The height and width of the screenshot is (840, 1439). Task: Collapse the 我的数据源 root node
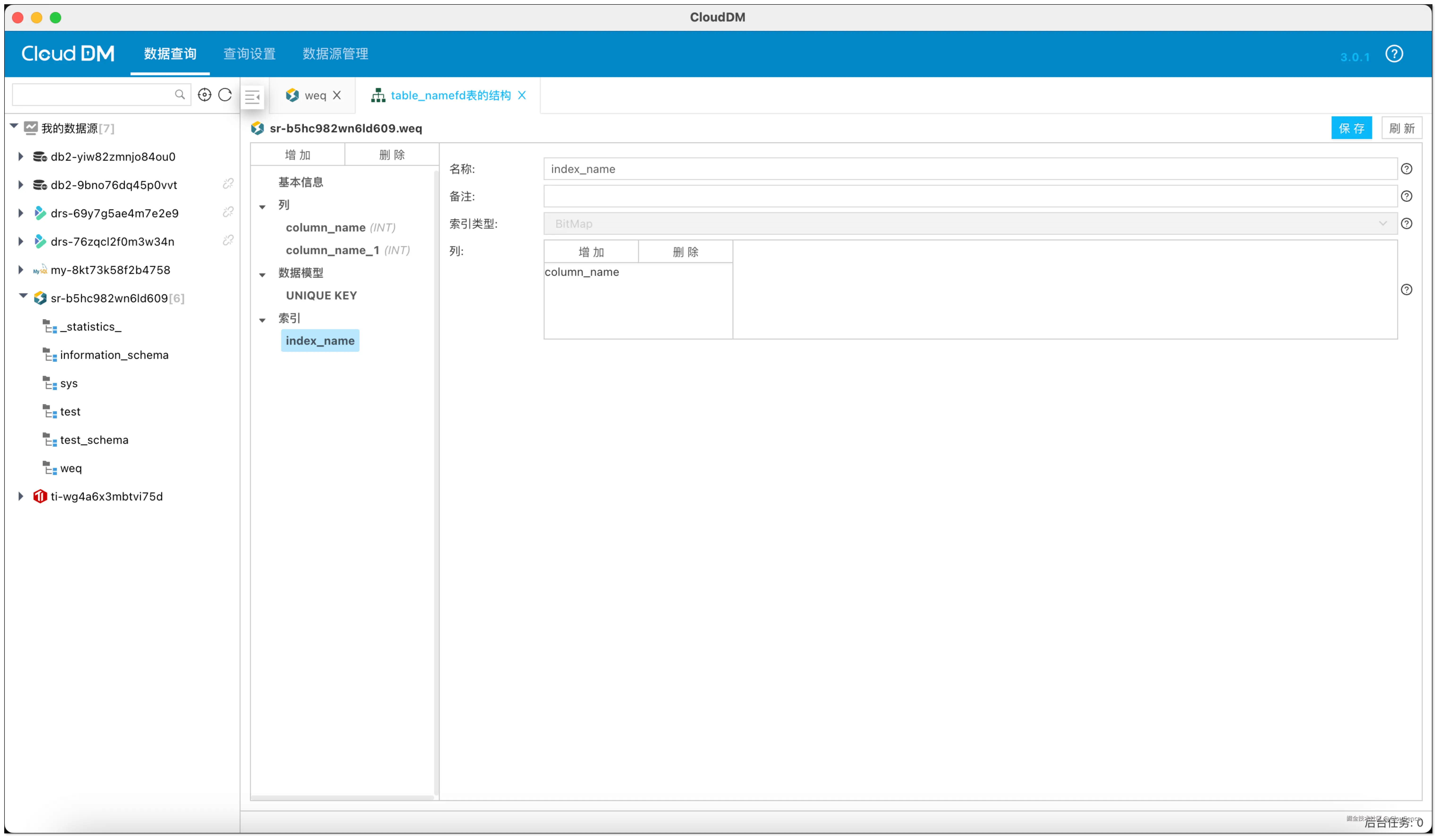pyautogui.click(x=14, y=126)
